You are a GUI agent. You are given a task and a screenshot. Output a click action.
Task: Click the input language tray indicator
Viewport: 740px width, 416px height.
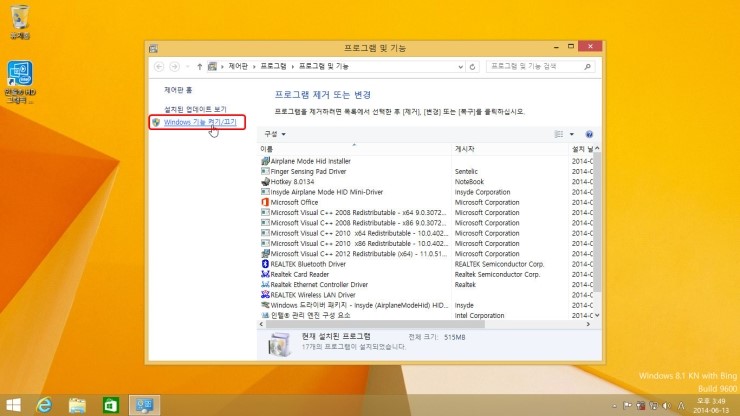pyautogui.click(x=681, y=406)
